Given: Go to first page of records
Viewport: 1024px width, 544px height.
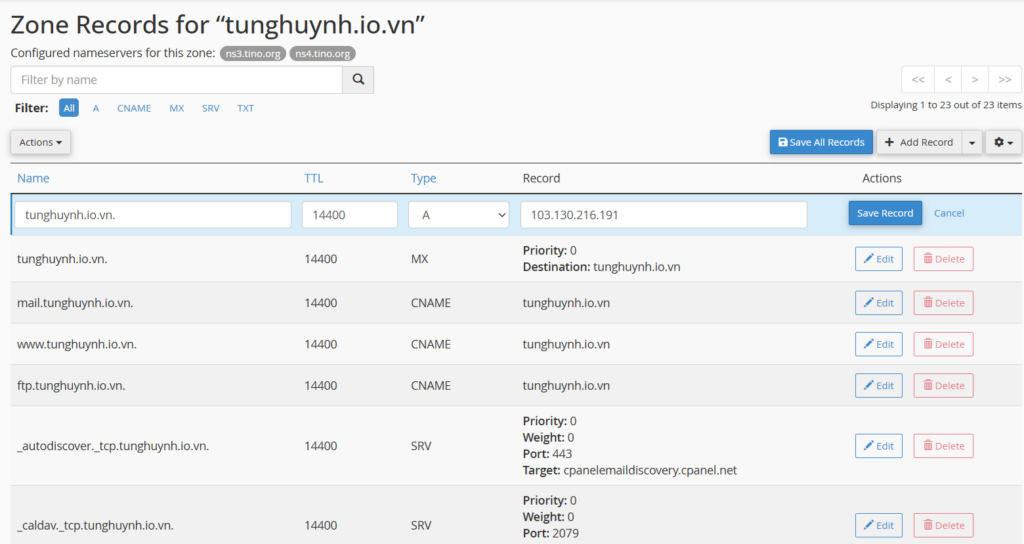Looking at the screenshot, I should coord(918,80).
